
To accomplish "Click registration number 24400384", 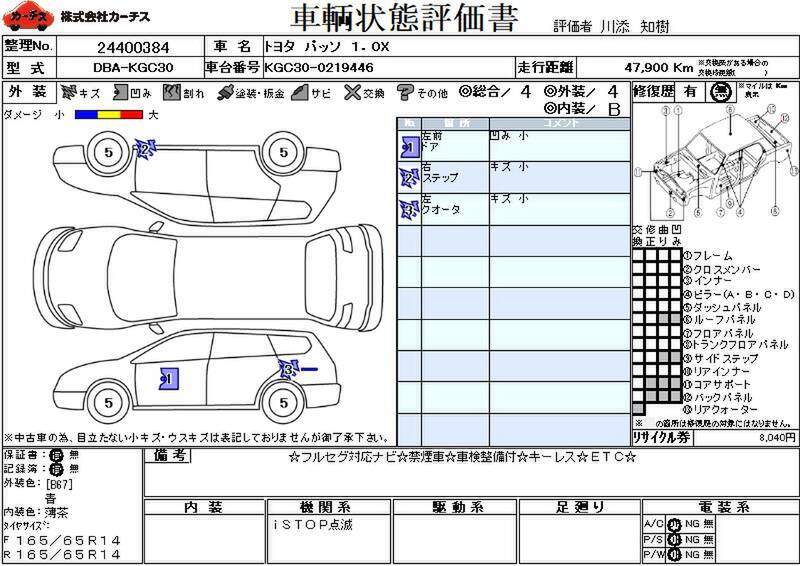I will pyautogui.click(x=133, y=47).
